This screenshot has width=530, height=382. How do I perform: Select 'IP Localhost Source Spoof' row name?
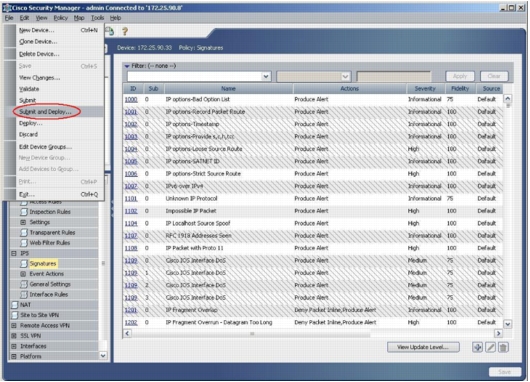tap(198, 223)
